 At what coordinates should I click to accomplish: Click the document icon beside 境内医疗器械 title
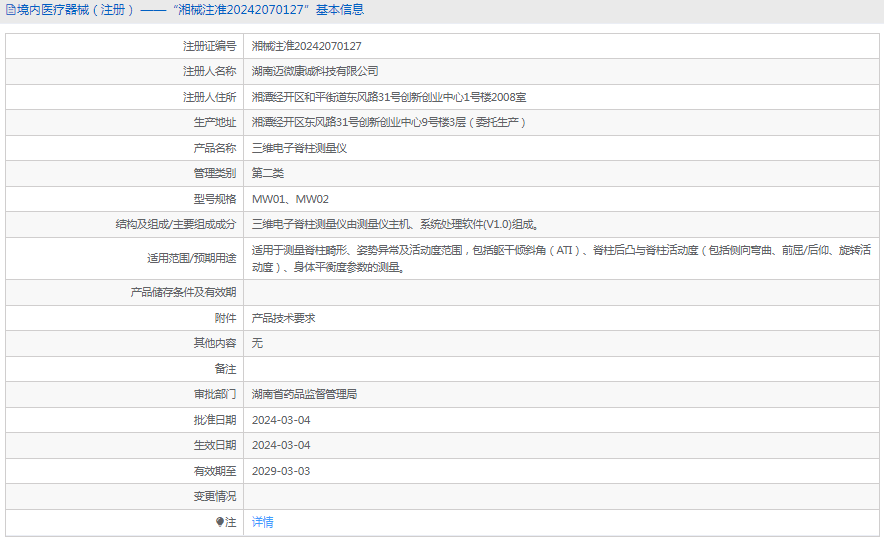[11, 10]
